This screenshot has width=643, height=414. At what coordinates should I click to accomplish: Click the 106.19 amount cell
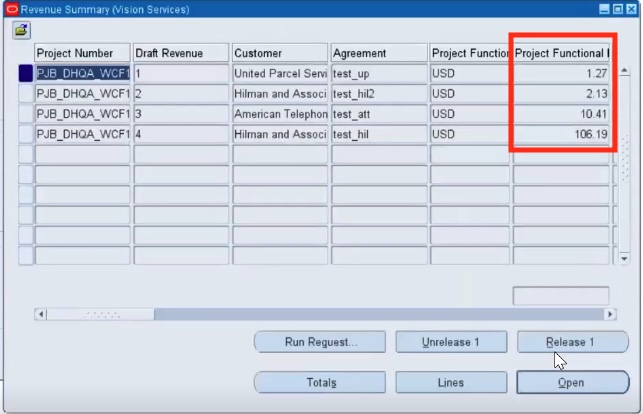[x=561, y=134]
